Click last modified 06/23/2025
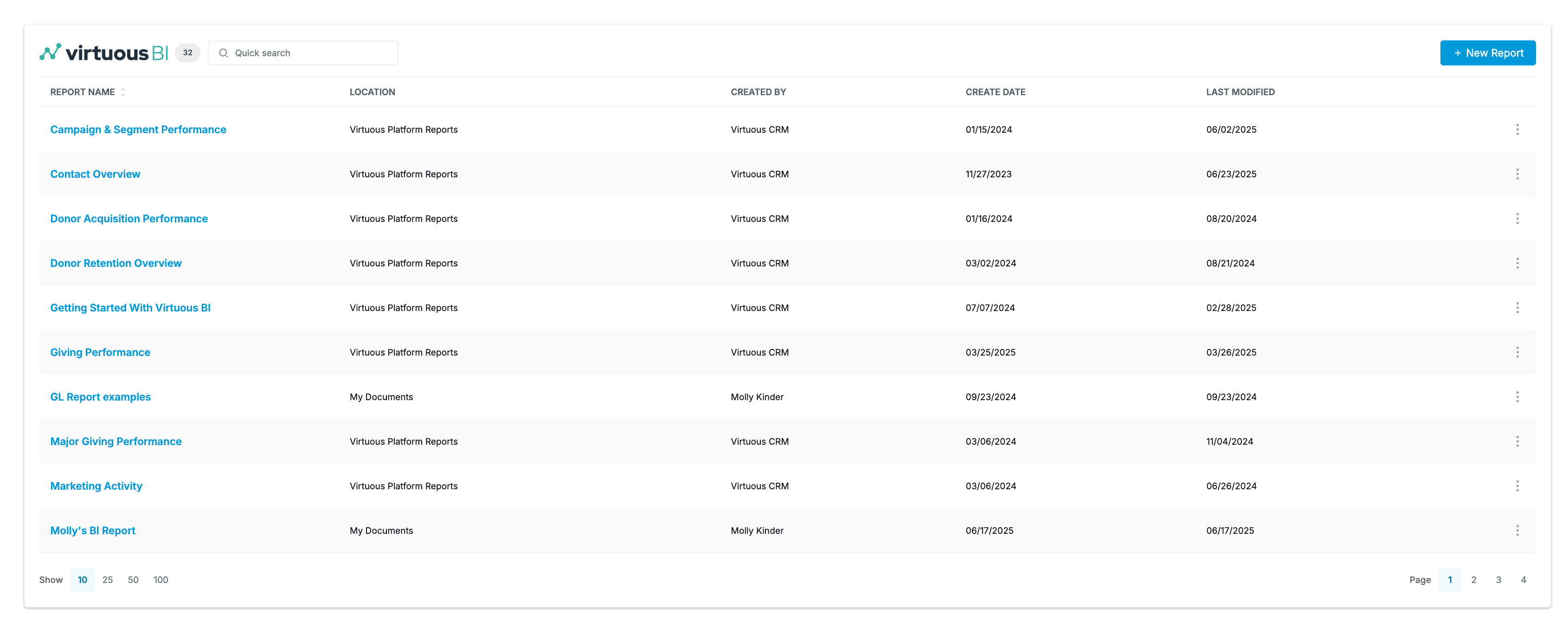The image size is (1568, 622). [x=1231, y=174]
